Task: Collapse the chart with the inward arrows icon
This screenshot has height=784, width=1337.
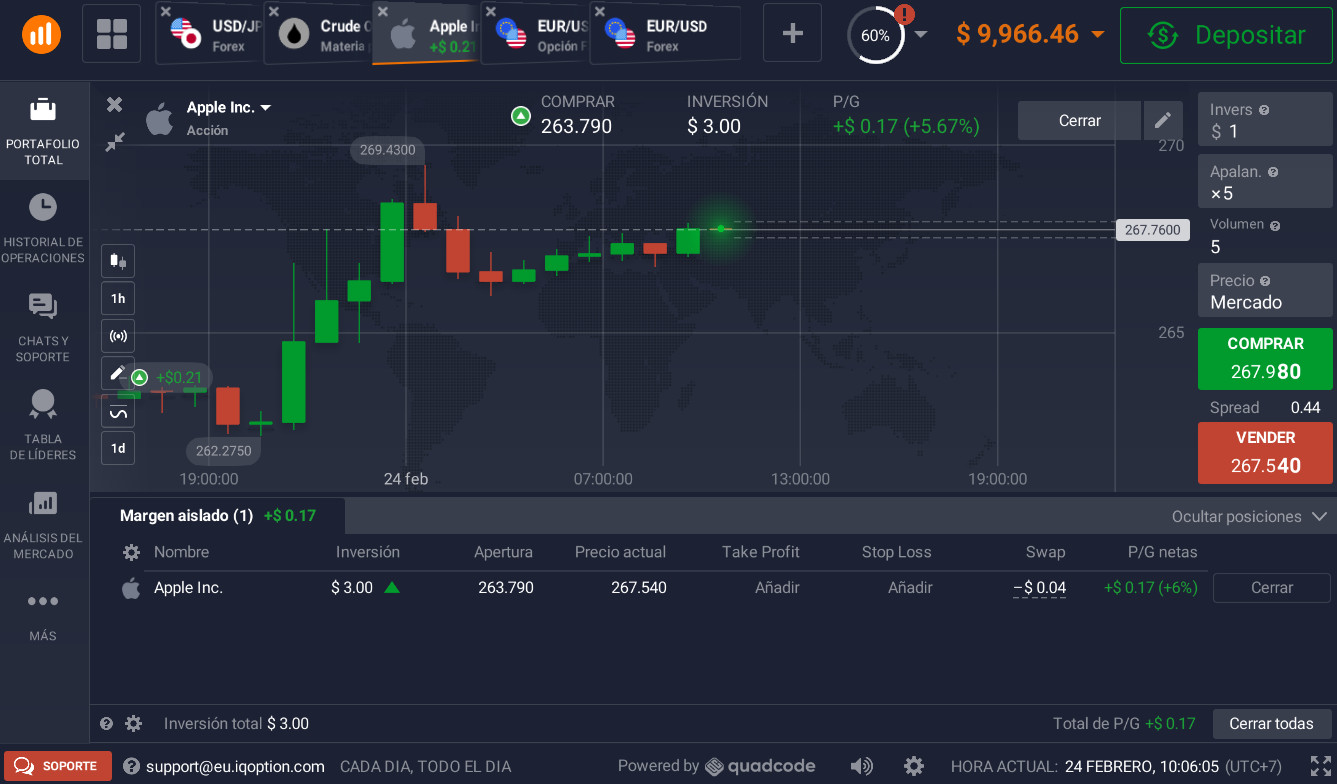Action: pos(114,142)
